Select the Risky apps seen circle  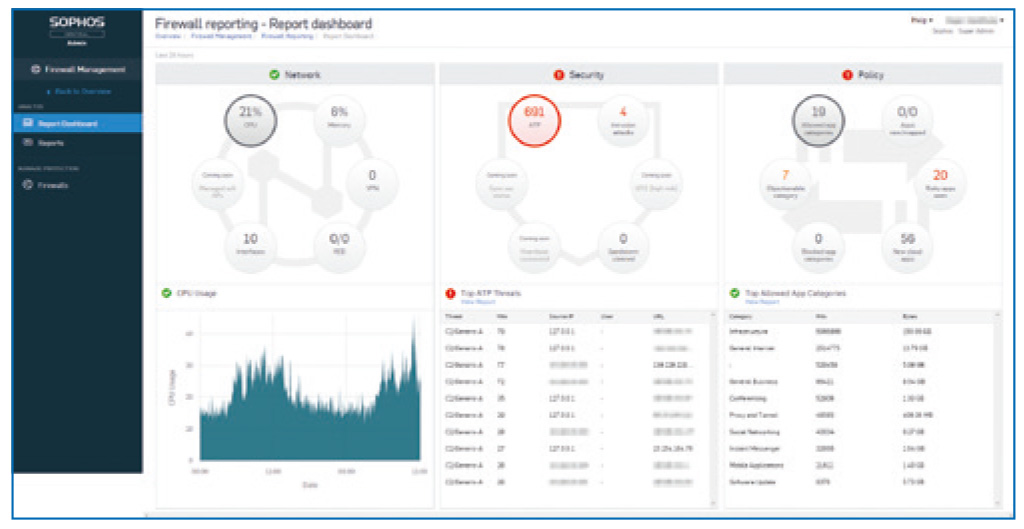click(x=940, y=182)
